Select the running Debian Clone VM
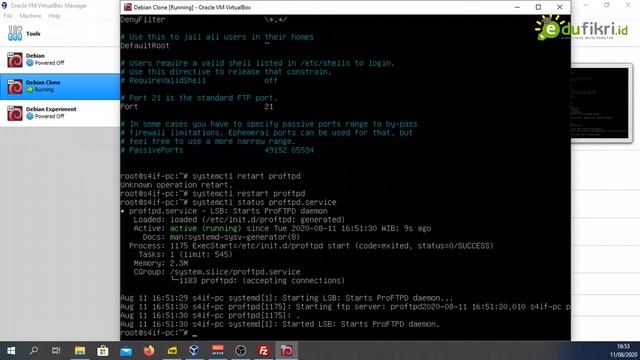 click(60, 87)
